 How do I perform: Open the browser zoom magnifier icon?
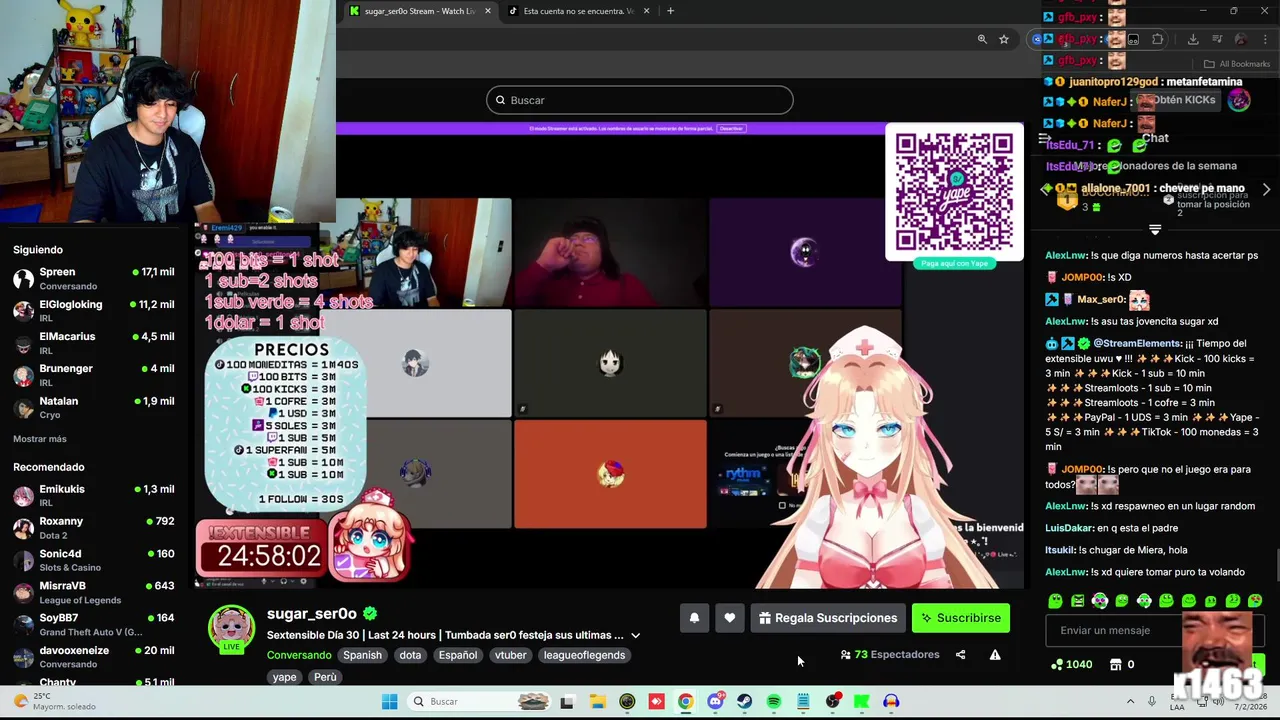coord(982,39)
